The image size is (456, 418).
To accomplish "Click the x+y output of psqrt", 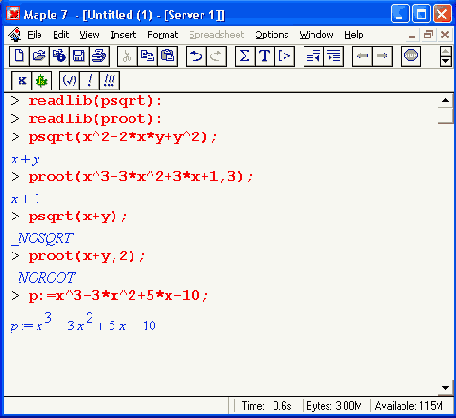I will pos(25,160).
